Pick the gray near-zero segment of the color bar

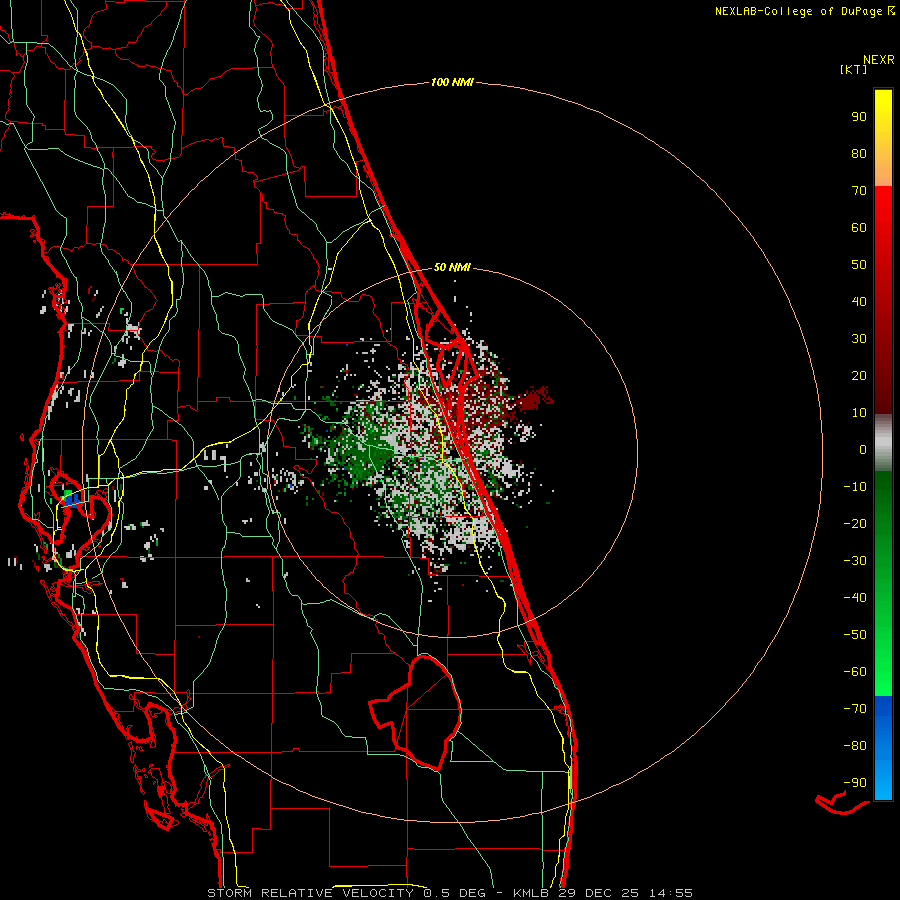883,443
